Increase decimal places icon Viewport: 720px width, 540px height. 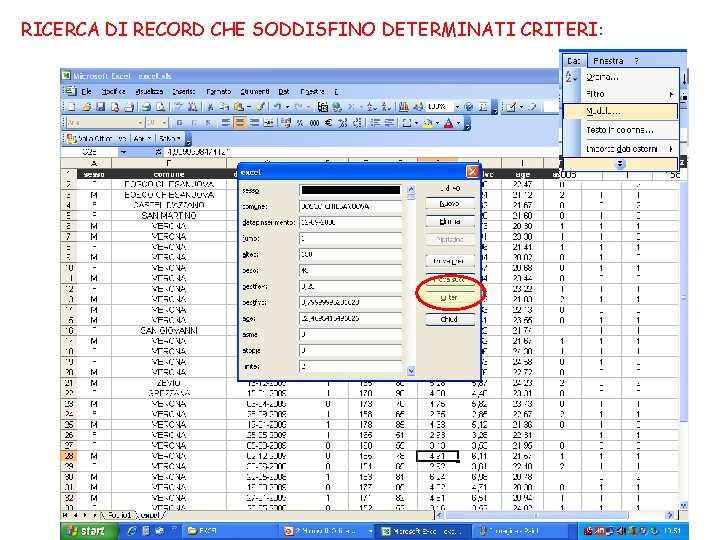[343, 123]
